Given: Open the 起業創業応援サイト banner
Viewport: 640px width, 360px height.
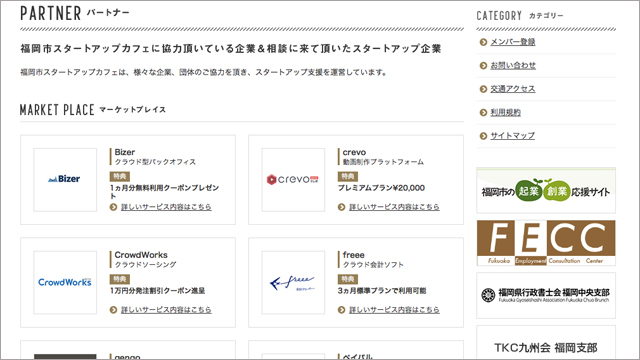Looking at the screenshot, I should pos(546,191).
